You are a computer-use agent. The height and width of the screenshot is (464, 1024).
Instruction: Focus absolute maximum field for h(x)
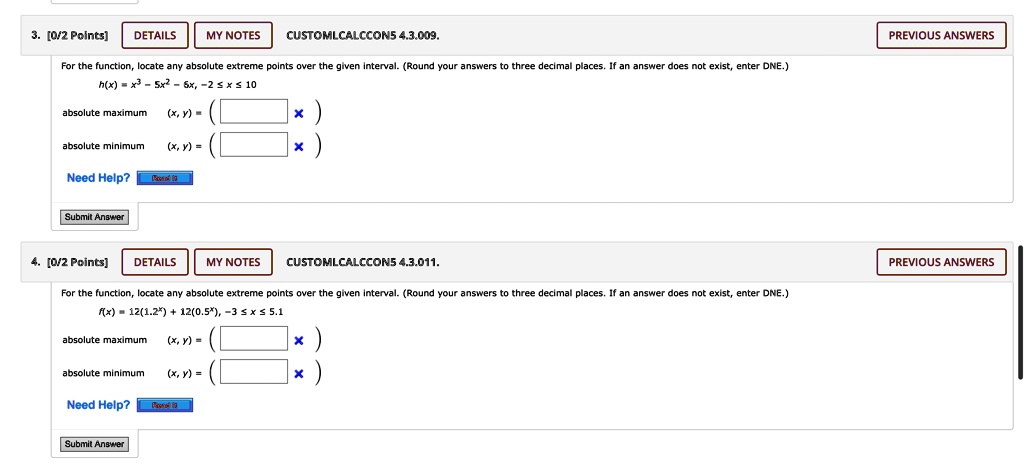pos(253,112)
